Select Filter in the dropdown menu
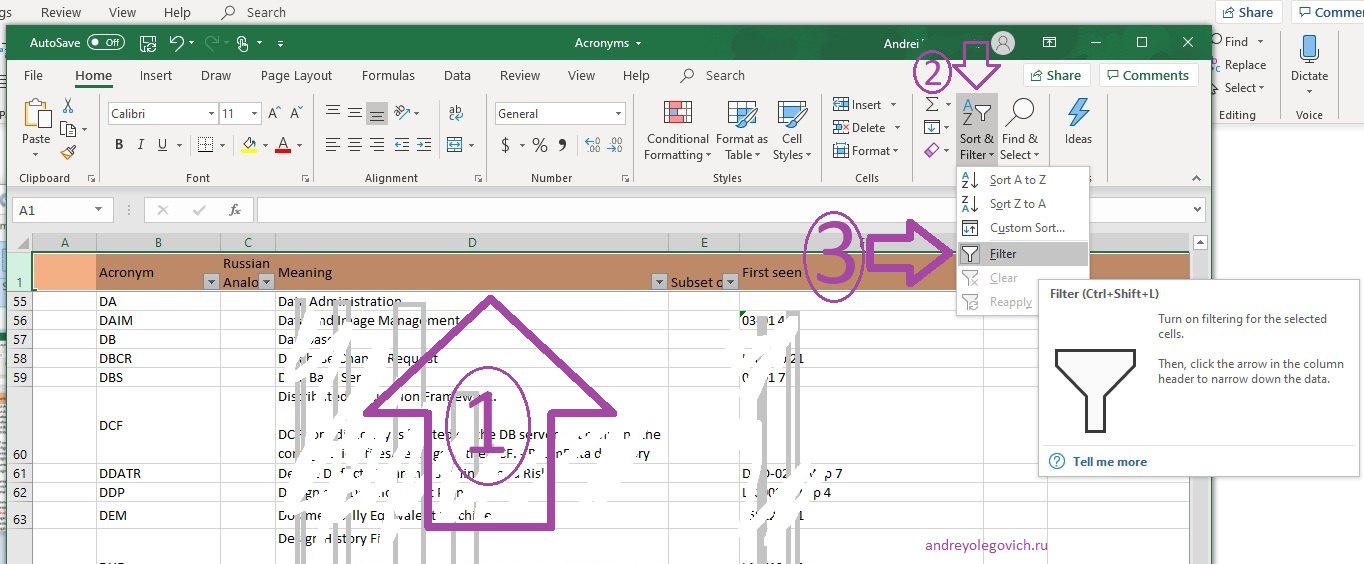This screenshot has height=564, width=1364. click(1022, 254)
